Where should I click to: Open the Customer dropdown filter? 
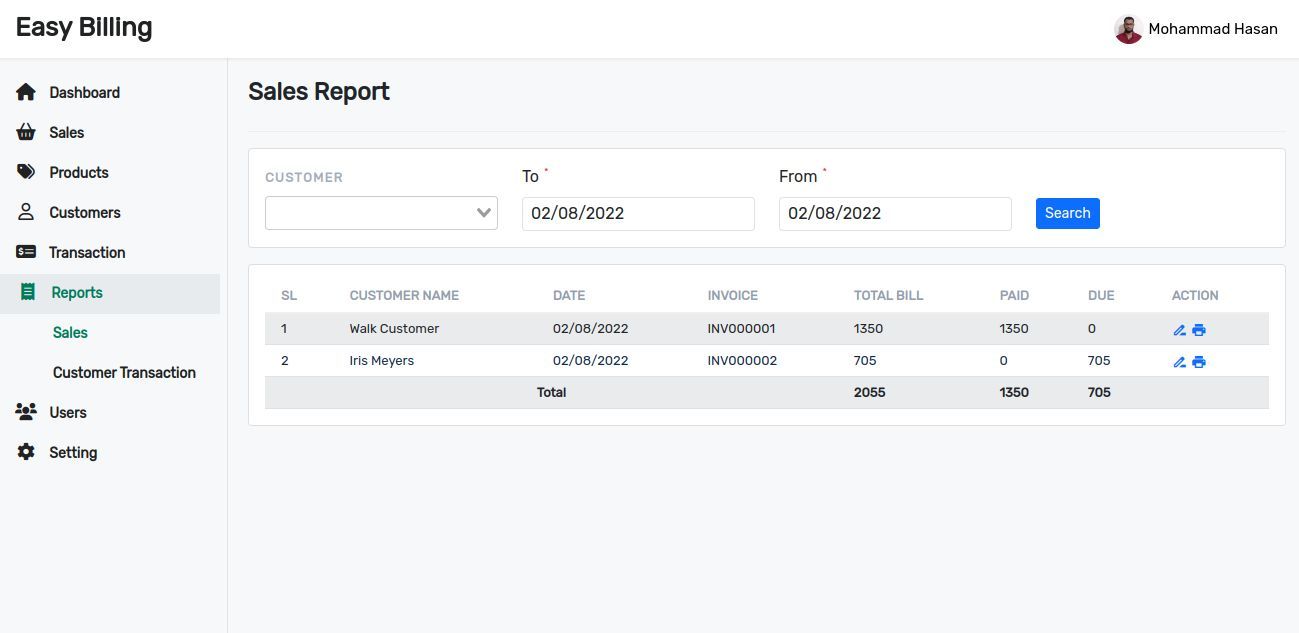point(381,213)
